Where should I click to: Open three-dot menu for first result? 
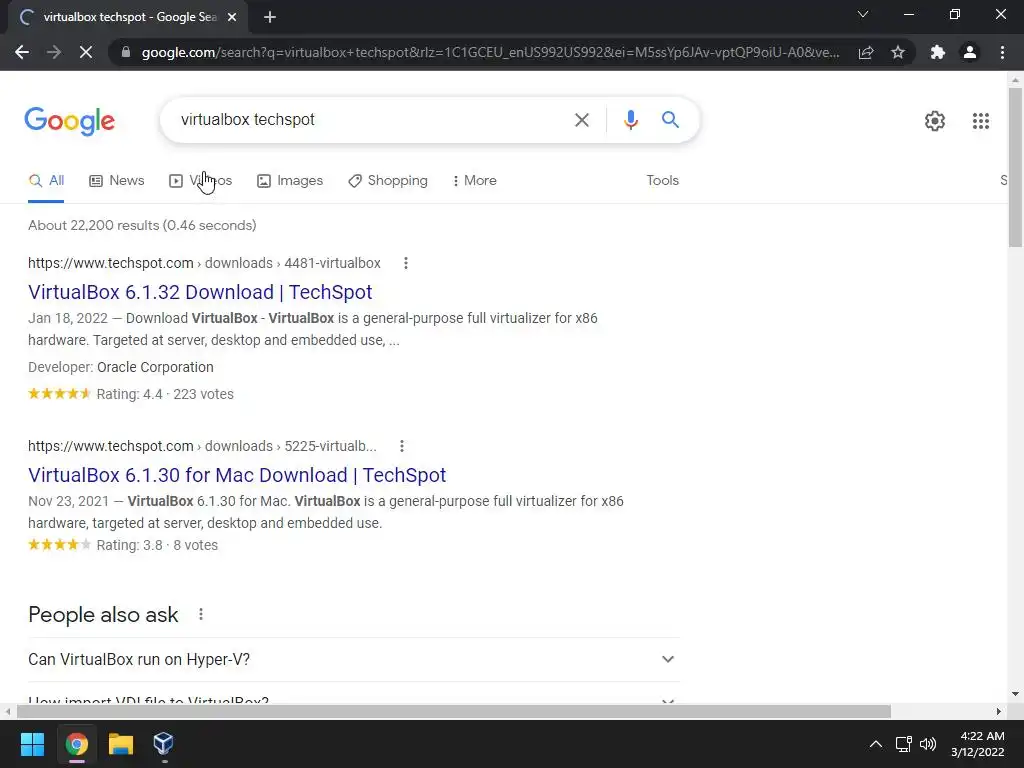click(x=406, y=263)
